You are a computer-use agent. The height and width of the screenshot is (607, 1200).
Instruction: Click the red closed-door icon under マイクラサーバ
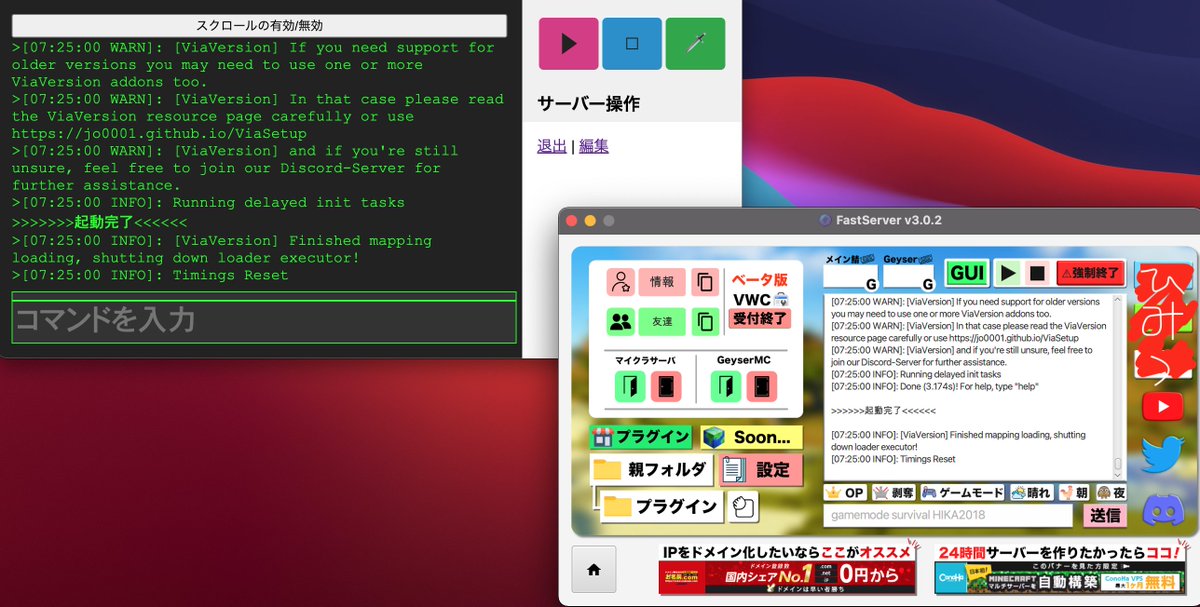coord(665,386)
